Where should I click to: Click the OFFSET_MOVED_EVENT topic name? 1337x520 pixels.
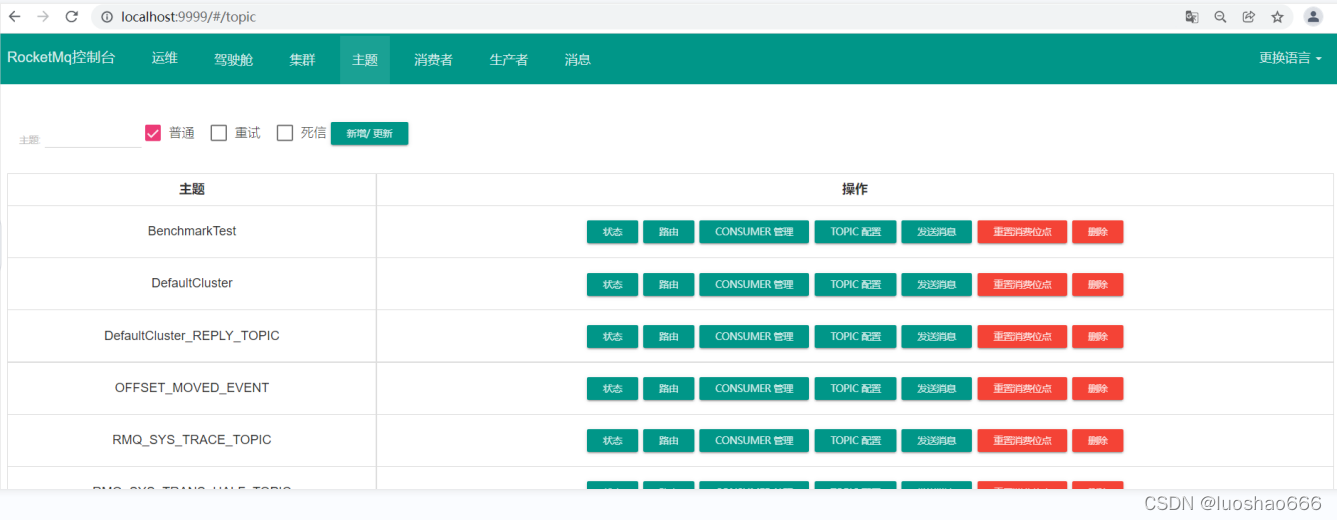[x=192, y=388]
